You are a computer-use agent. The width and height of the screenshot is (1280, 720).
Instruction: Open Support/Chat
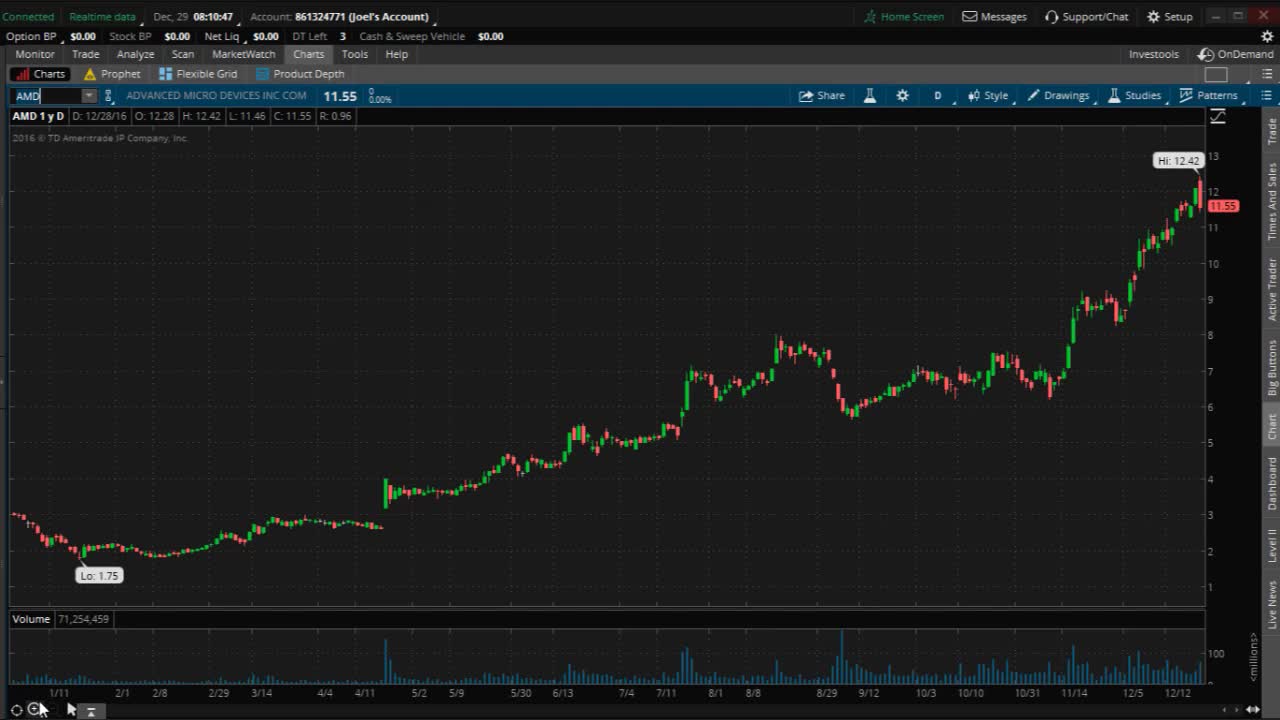click(x=1086, y=16)
